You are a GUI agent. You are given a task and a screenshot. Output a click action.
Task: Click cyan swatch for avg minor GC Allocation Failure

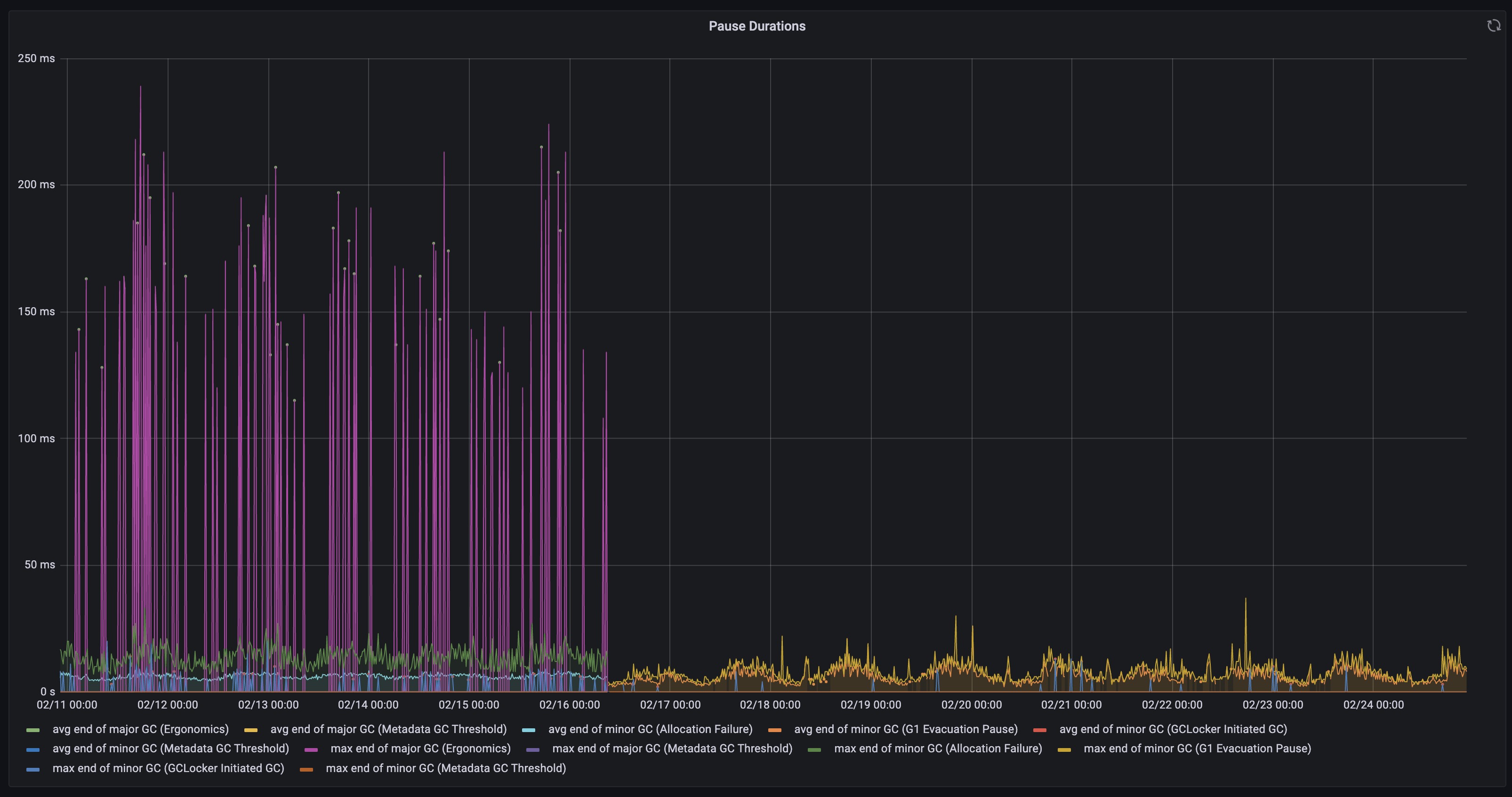528,730
